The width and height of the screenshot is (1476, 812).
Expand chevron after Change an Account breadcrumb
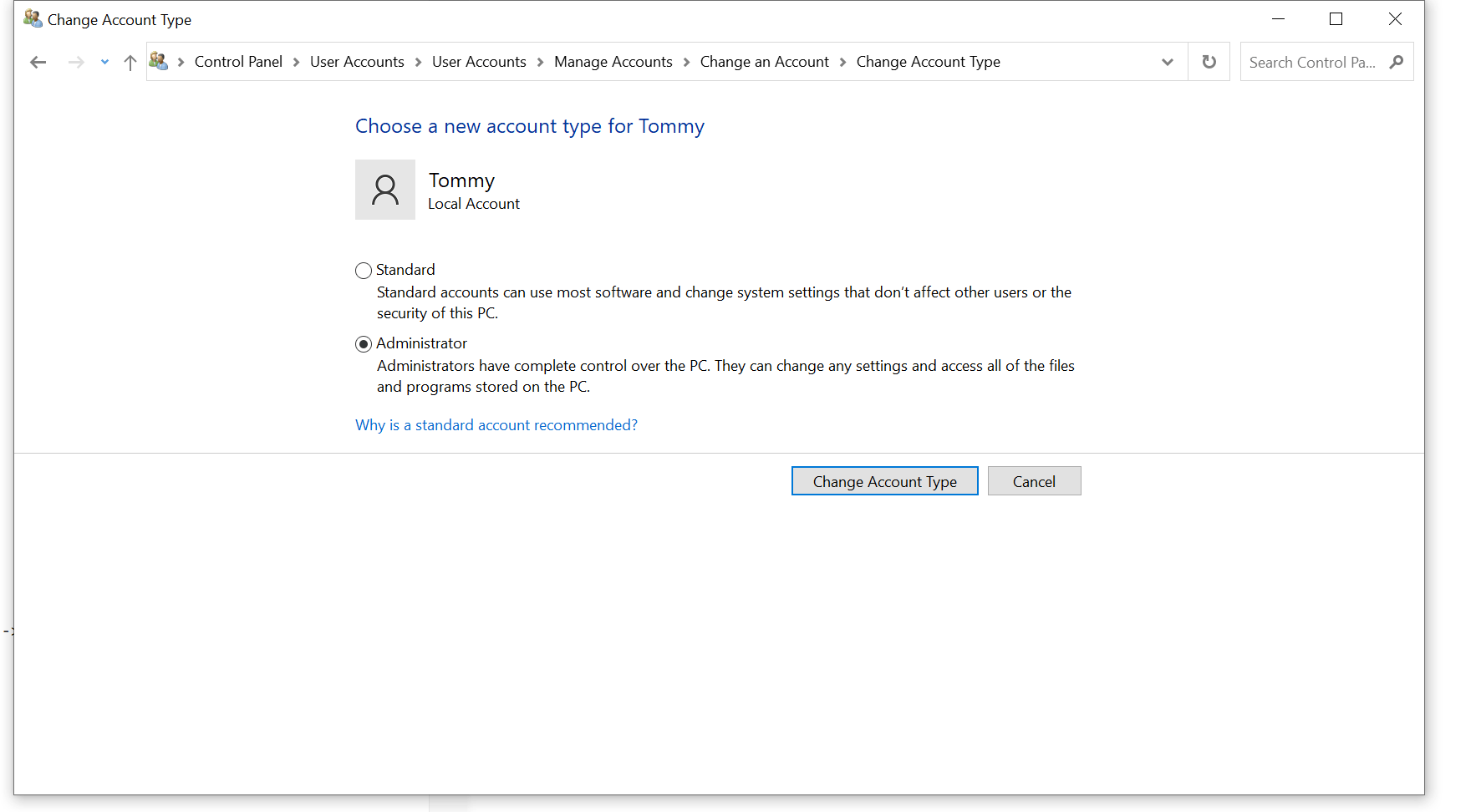(x=843, y=62)
